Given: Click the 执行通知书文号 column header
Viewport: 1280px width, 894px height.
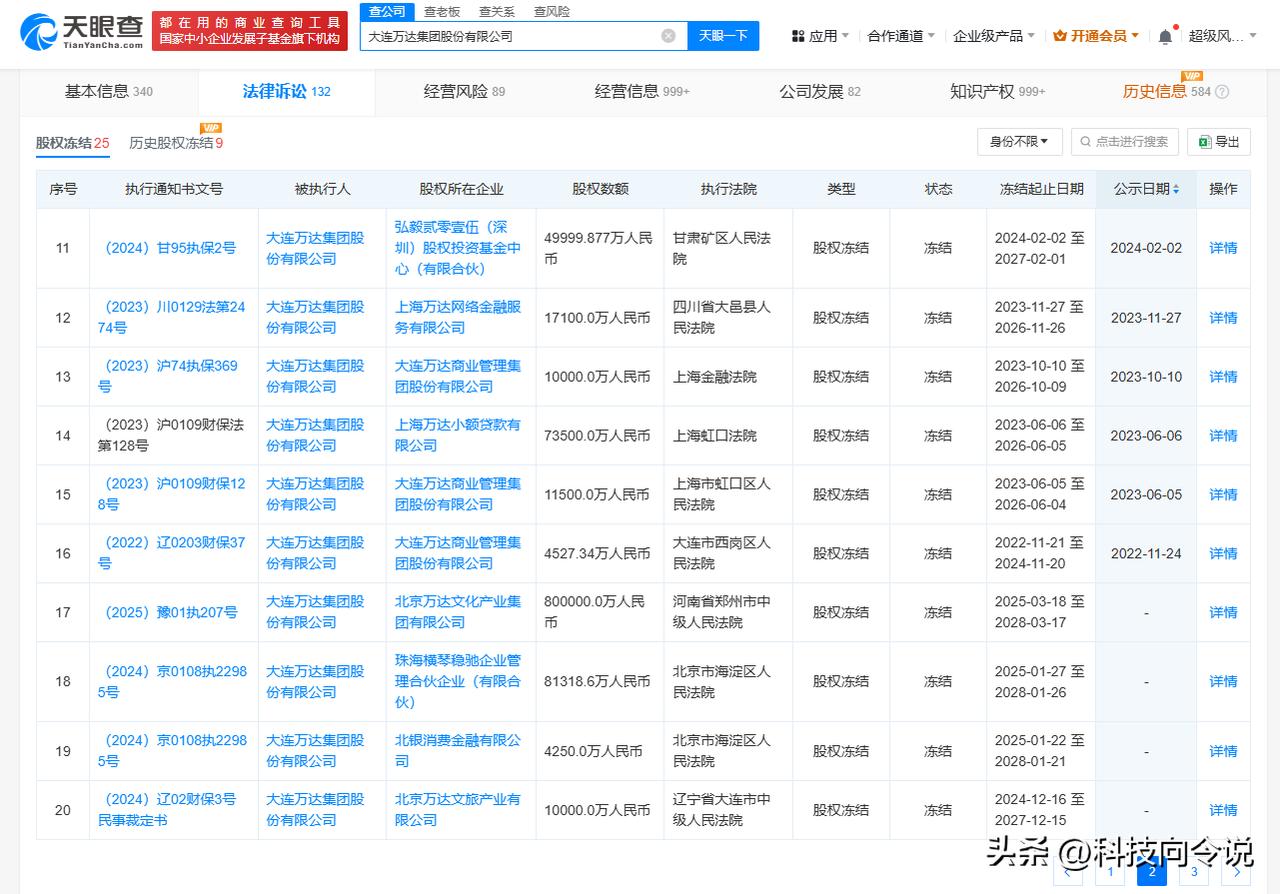Looking at the screenshot, I should click(174, 189).
